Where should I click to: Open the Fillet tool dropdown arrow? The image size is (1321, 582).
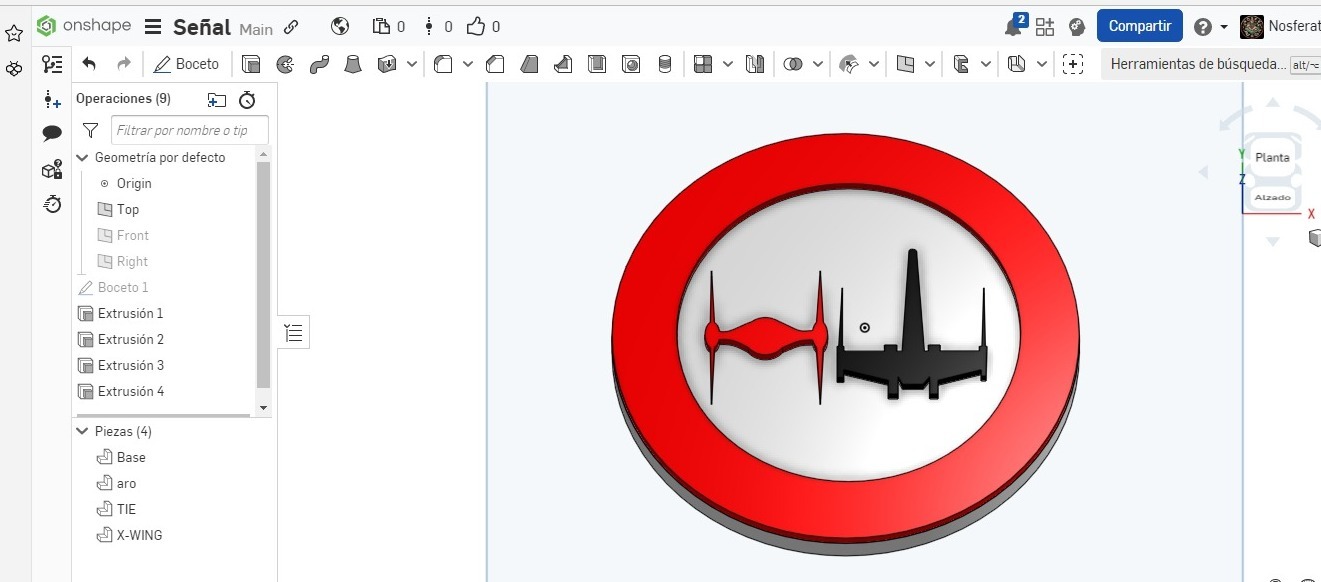point(468,64)
